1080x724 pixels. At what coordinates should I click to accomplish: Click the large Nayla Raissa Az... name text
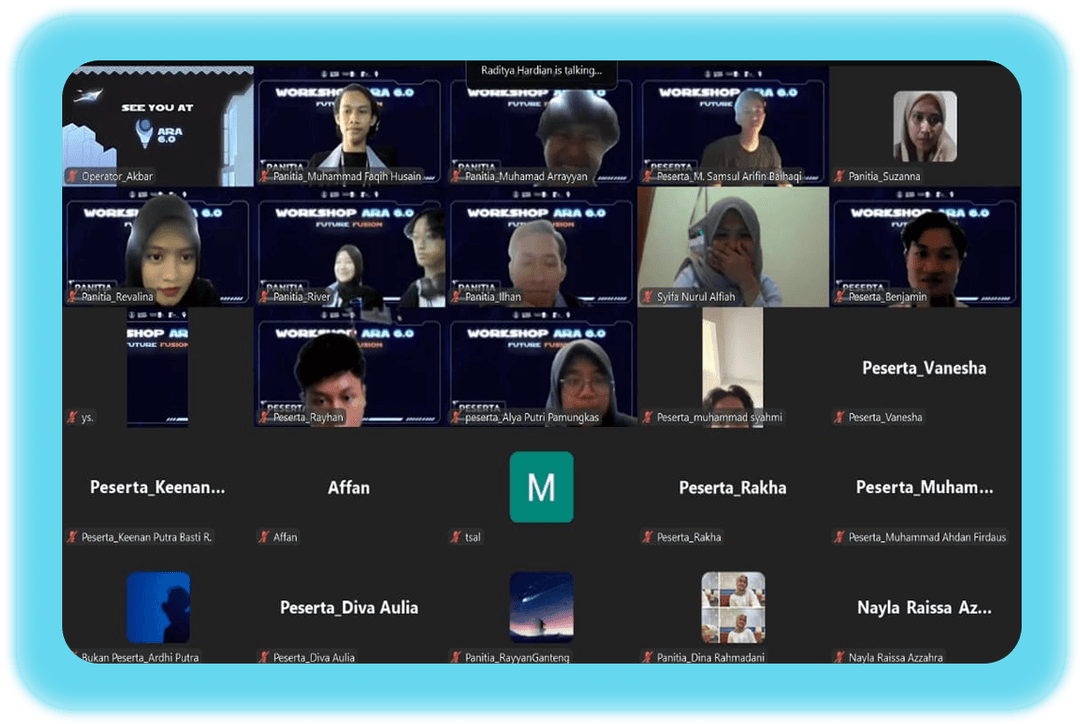tap(924, 608)
